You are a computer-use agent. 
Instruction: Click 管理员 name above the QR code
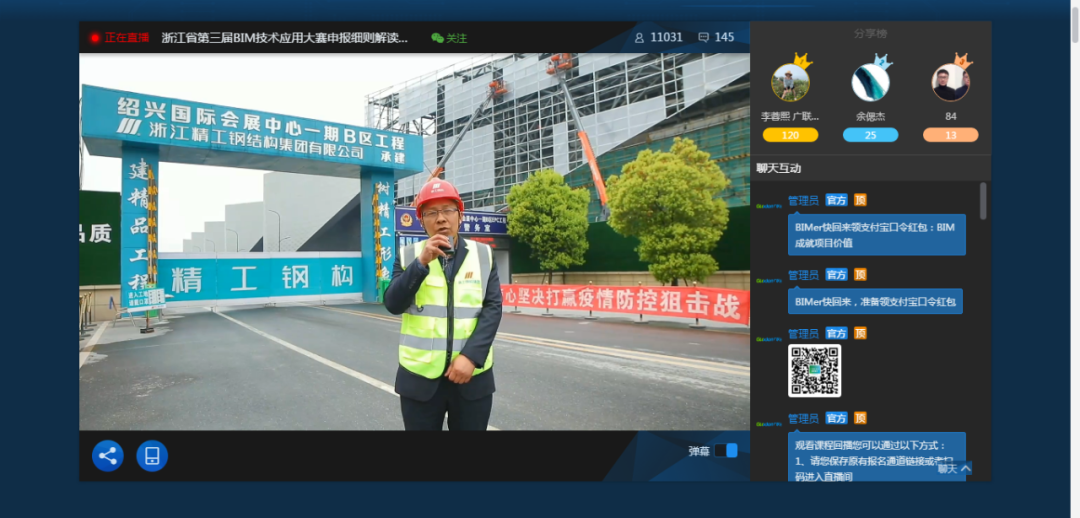click(x=803, y=333)
